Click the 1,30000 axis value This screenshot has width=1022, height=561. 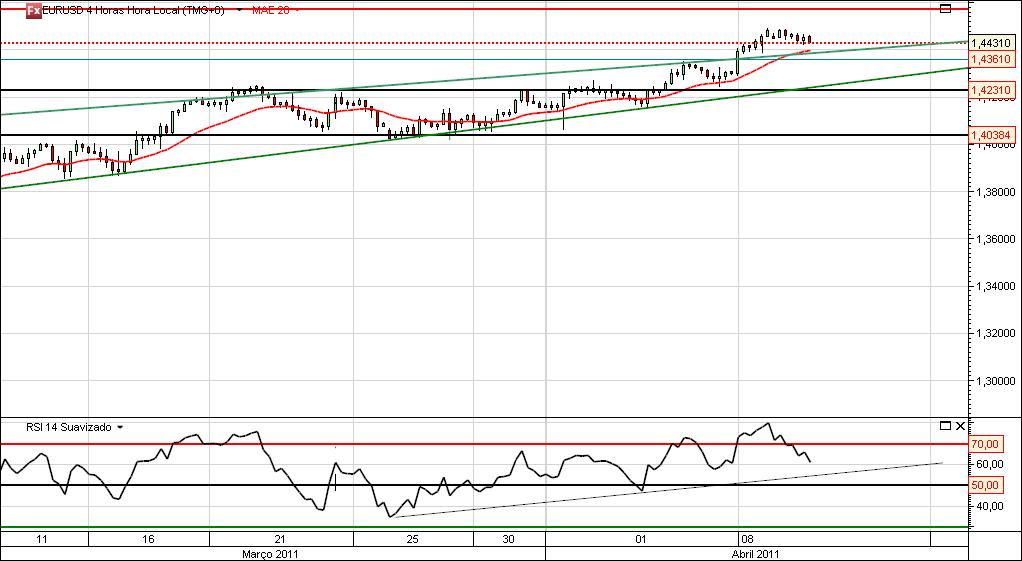[995, 381]
